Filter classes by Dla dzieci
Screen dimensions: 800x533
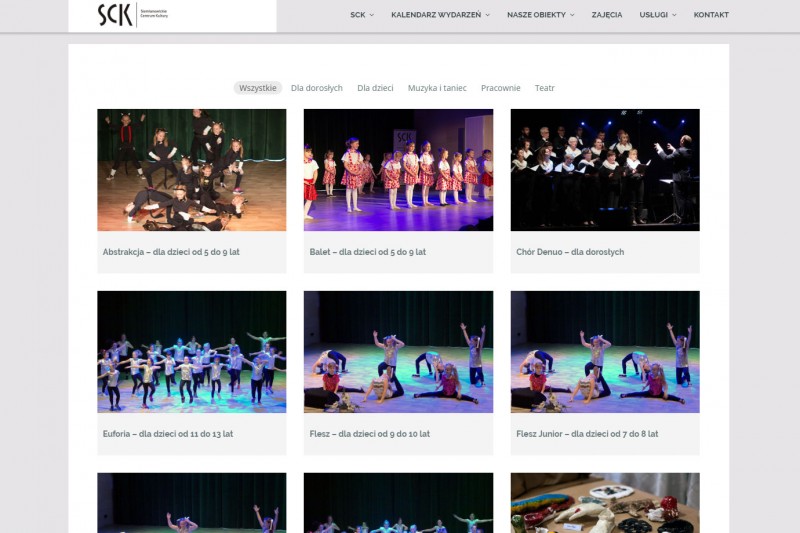(375, 88)
